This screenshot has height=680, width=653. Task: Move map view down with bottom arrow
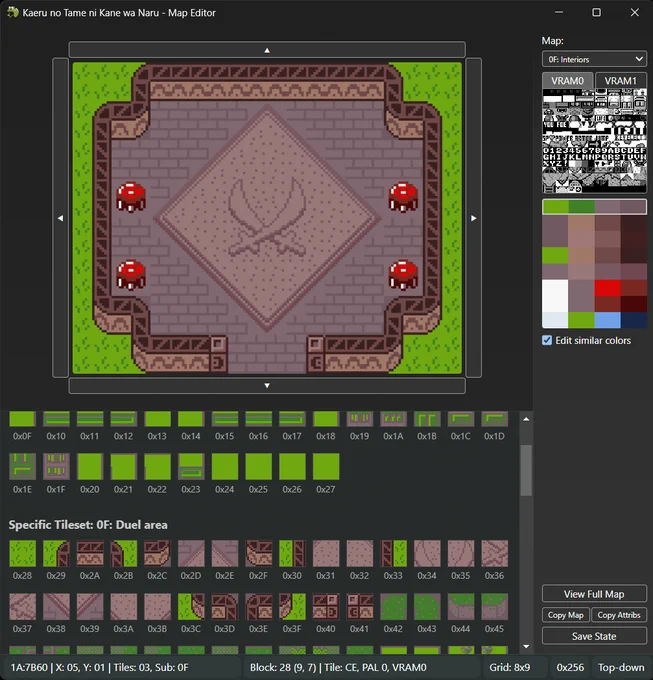(267, 386)
